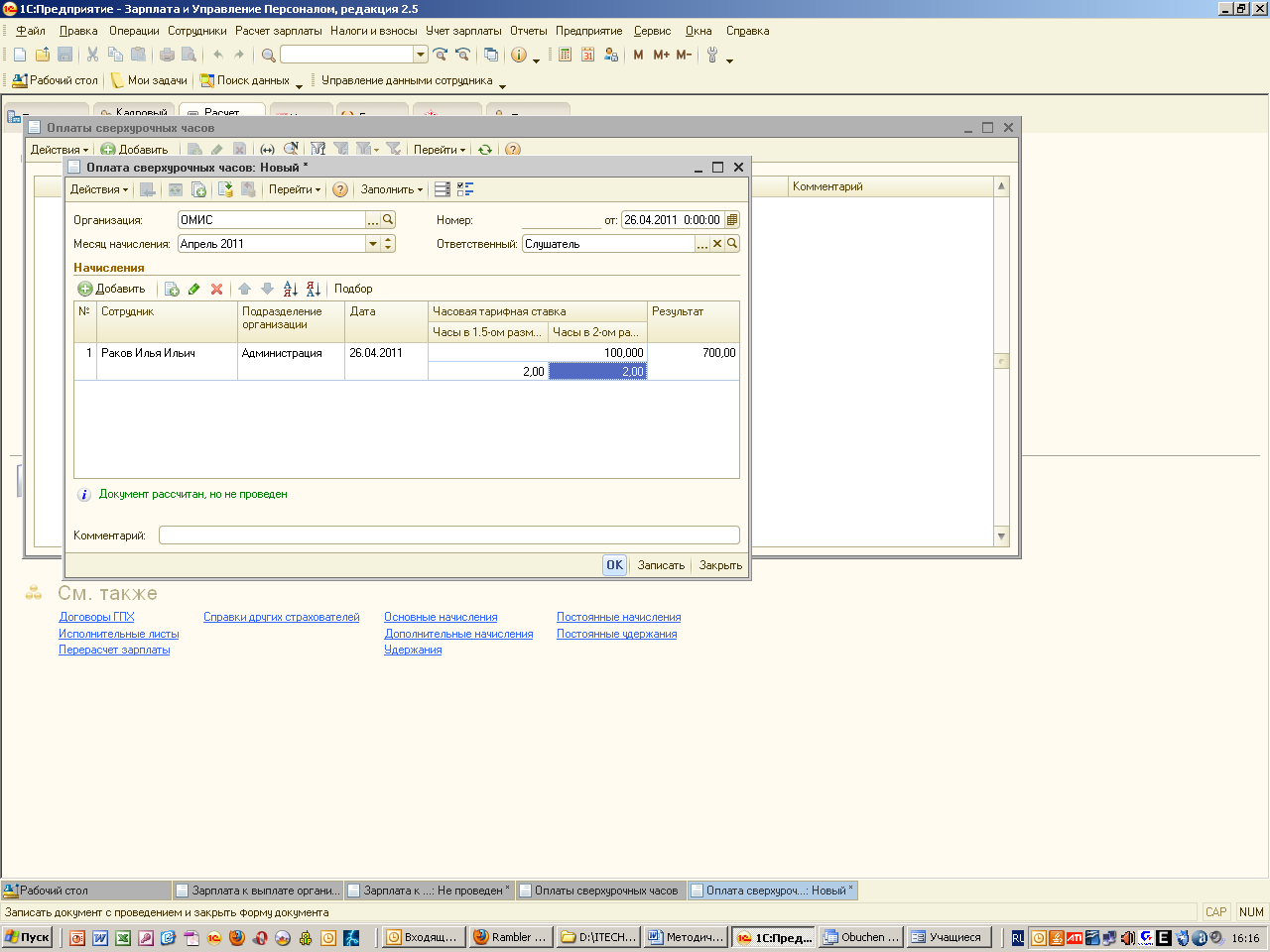The image size is (1270, 952).
Task: Click the M+ memory button
Action: [661, 55]
